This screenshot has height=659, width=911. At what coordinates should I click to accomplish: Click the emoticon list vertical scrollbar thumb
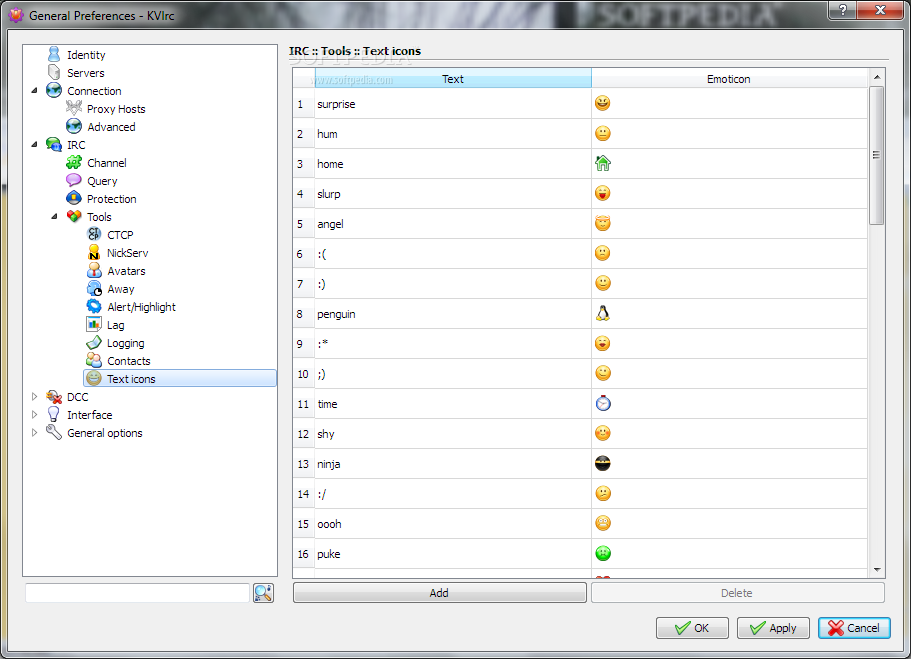[876, 155]
